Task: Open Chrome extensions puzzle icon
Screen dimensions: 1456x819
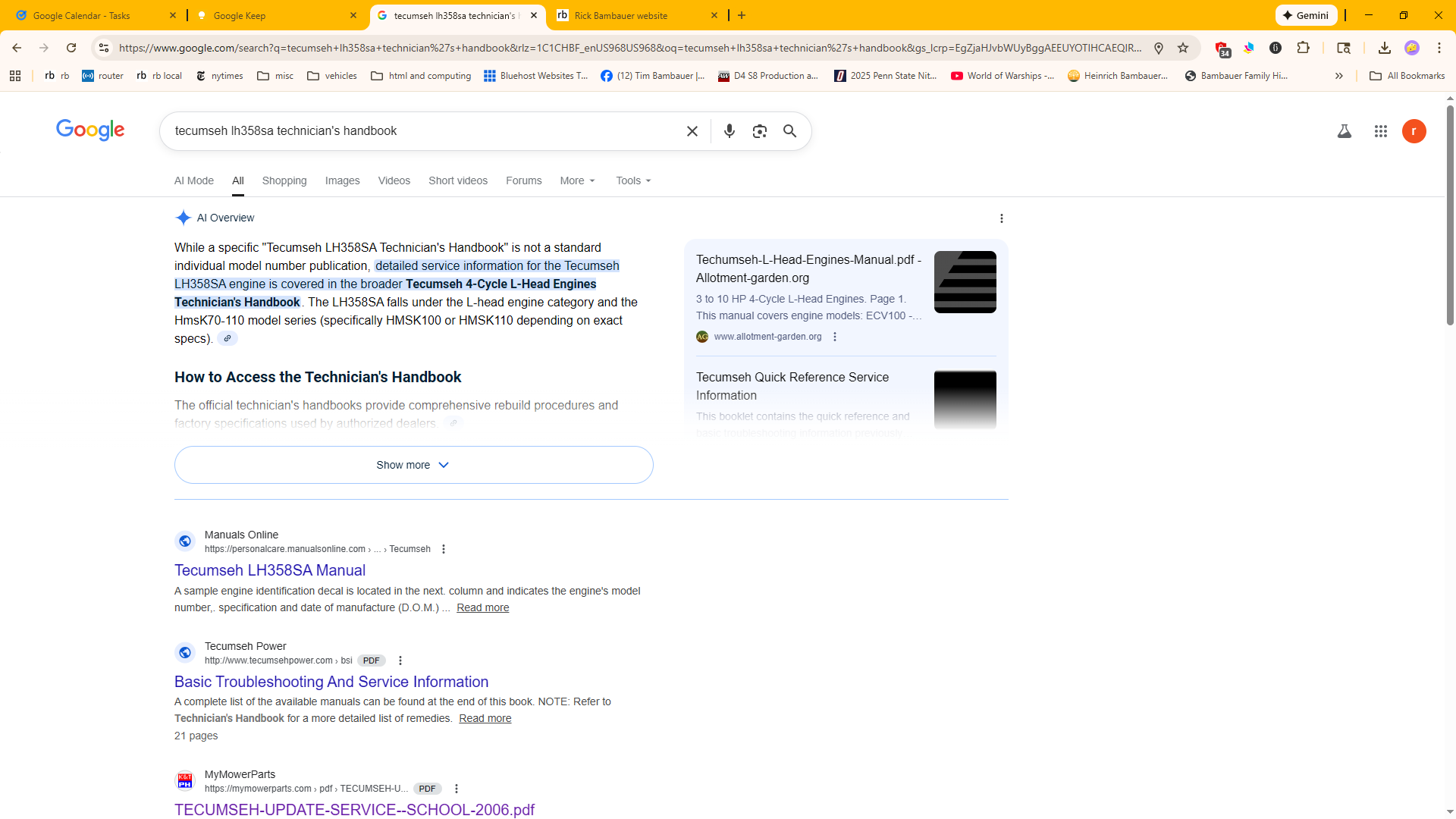Action: coord(1303,48)
